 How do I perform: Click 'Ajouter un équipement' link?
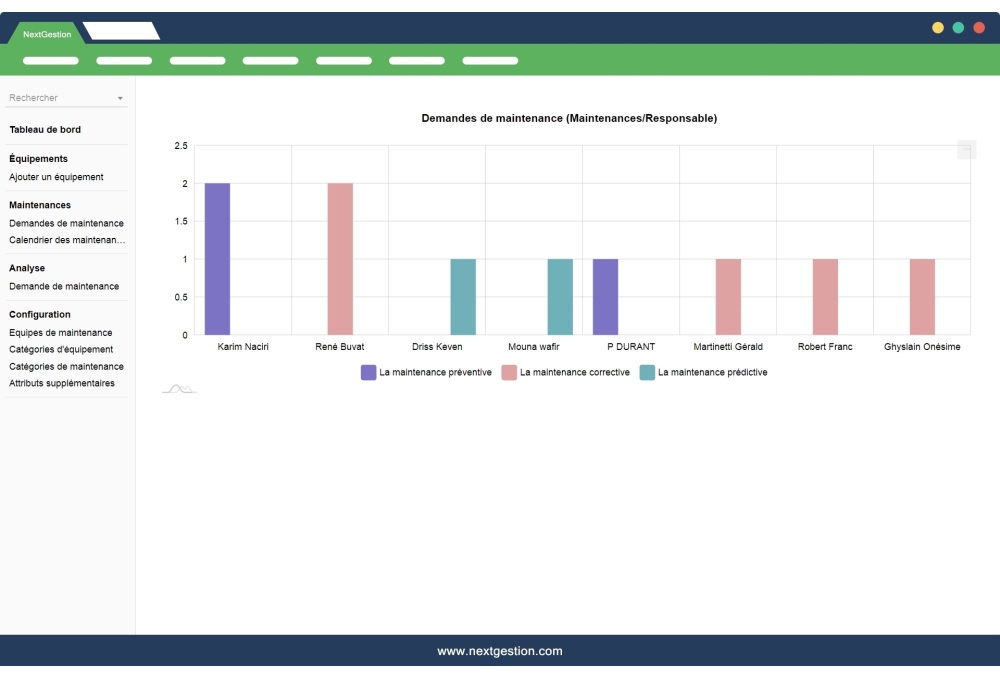click(x=56, y=177)
